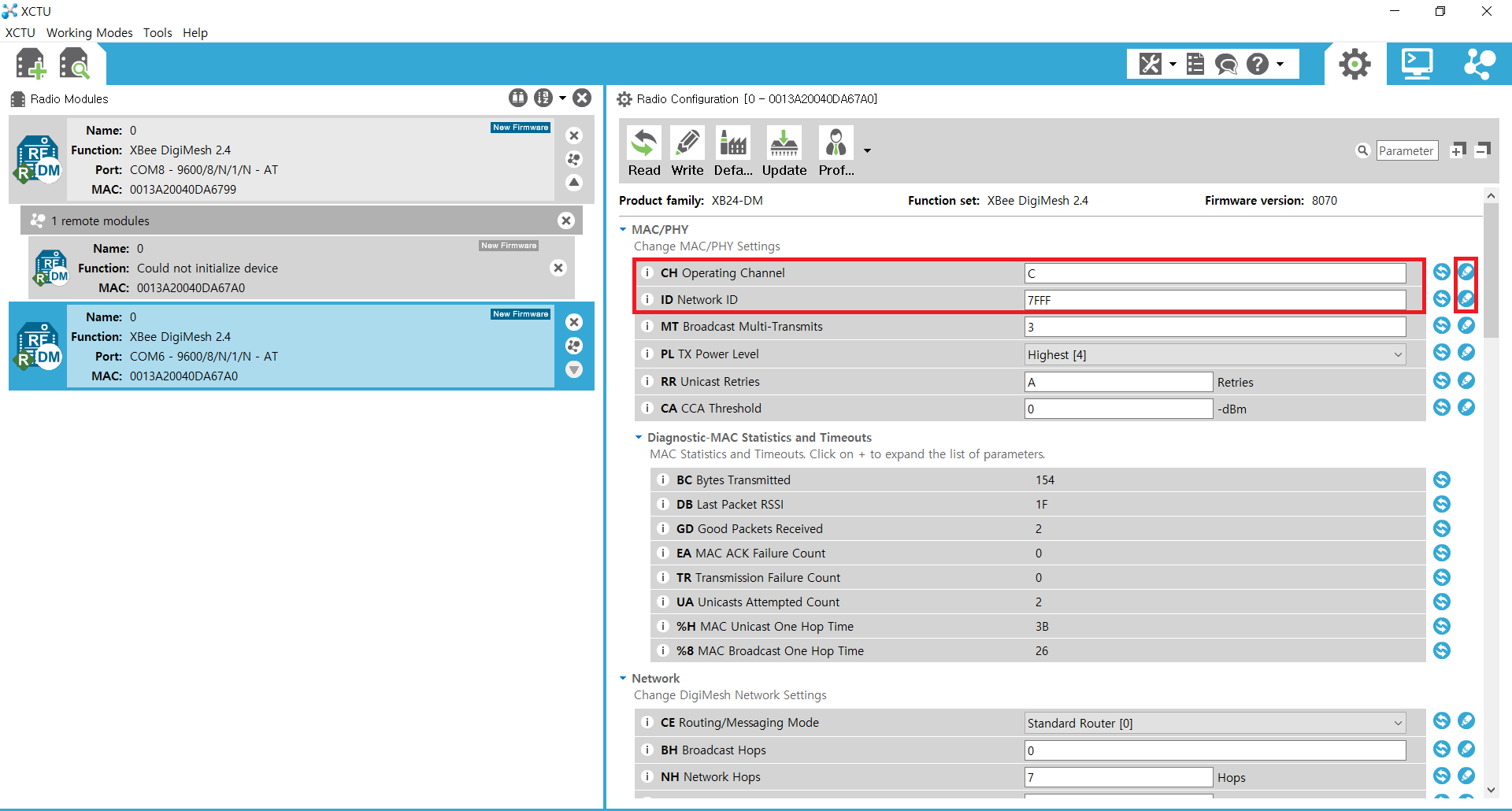Open the frames log list icon

1195,64
